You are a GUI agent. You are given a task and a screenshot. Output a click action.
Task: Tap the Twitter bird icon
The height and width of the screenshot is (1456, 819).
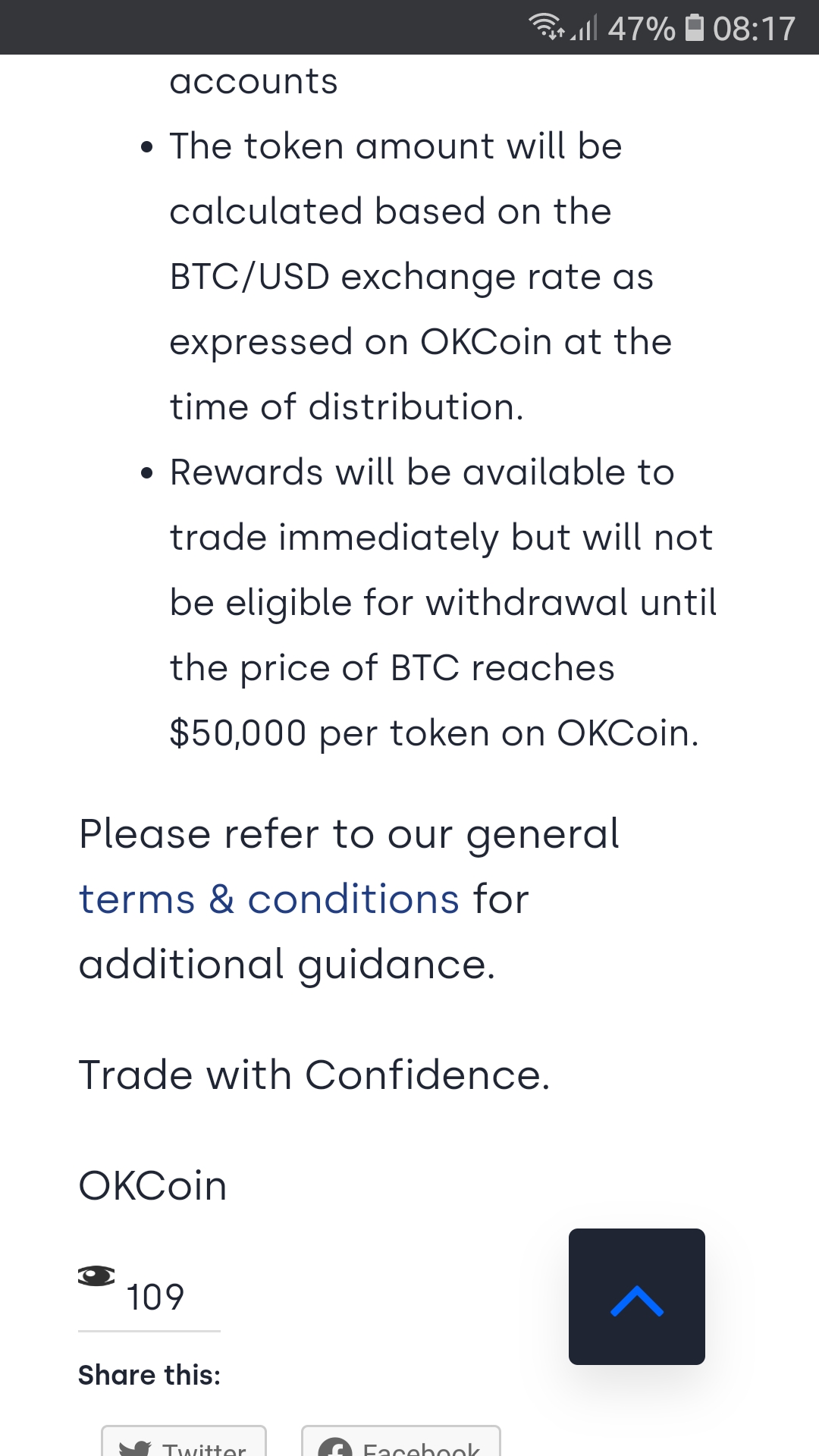(136, 1448)
